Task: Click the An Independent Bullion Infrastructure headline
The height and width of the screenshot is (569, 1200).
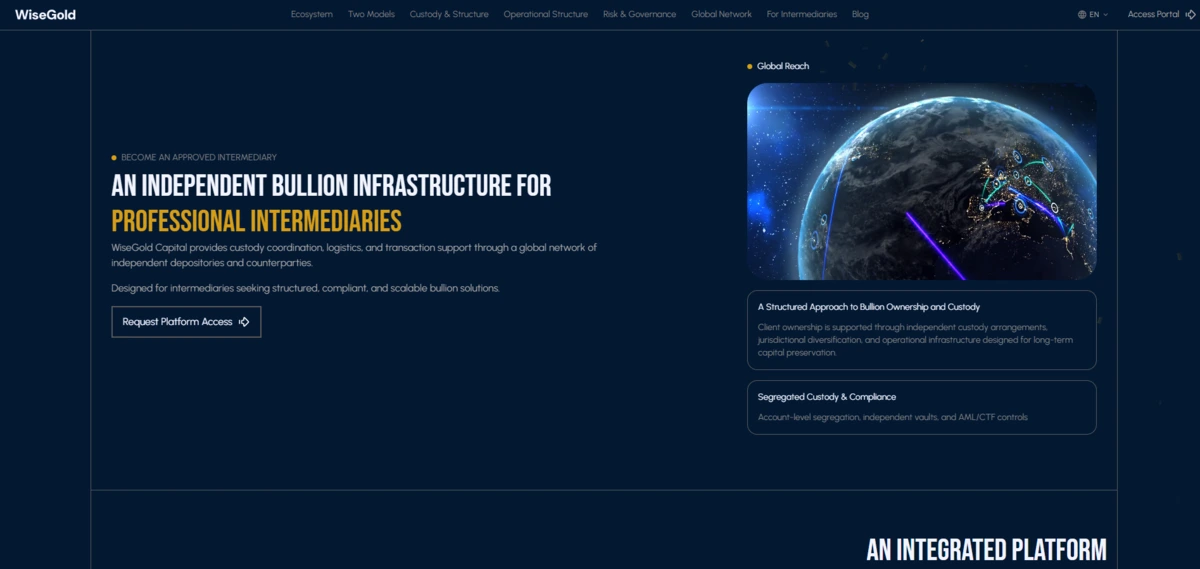Action: pos(331,185)
